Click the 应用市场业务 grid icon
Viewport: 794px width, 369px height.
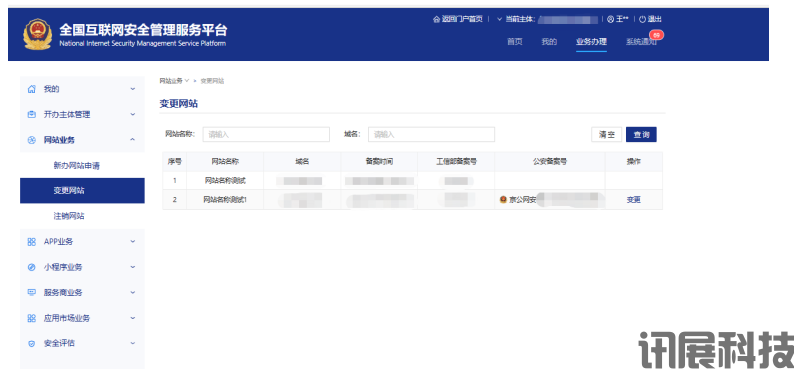pyautogui.click(x=31, y=318)
